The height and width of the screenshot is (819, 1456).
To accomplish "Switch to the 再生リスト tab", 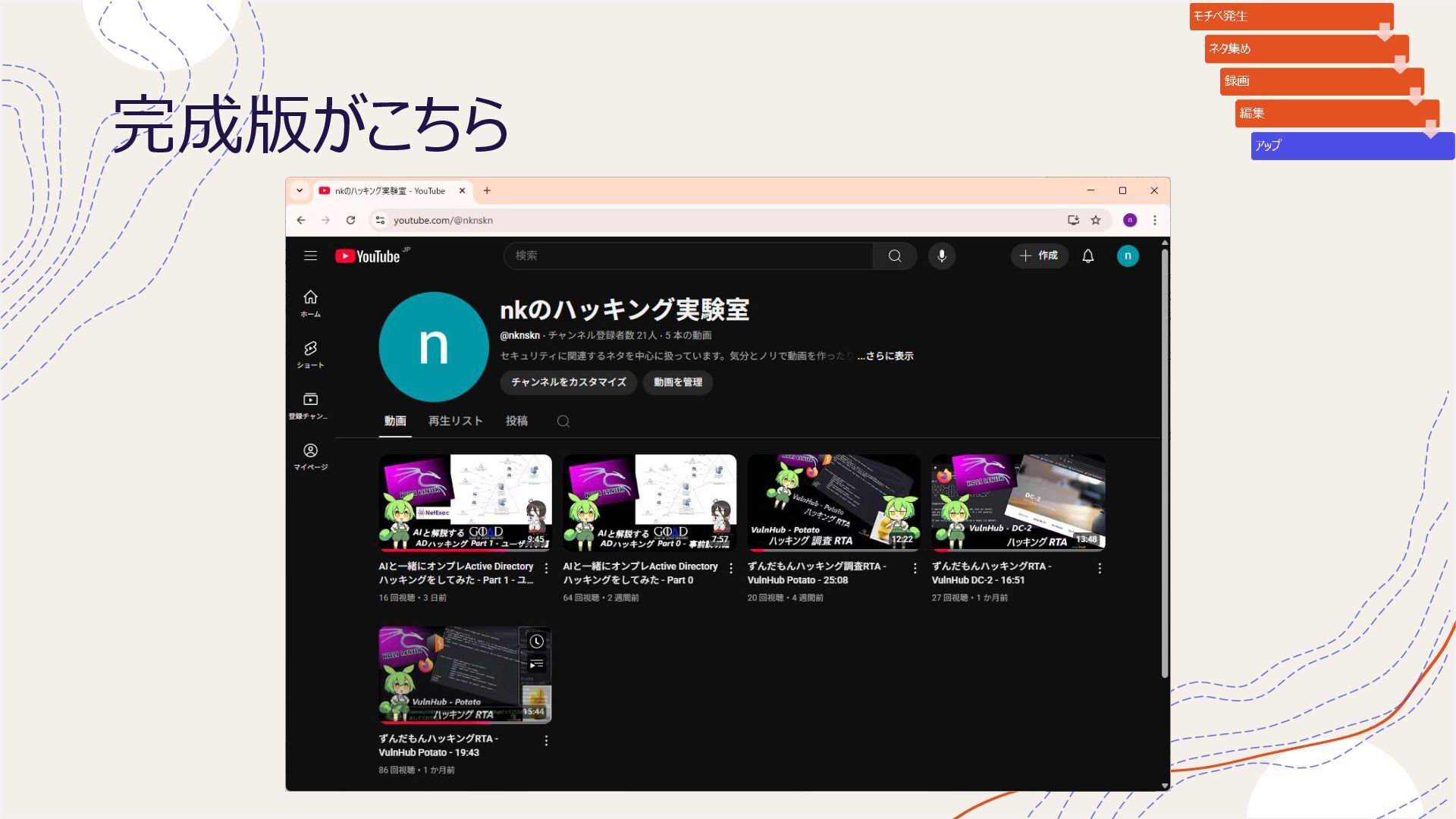I will pos(455,421).
